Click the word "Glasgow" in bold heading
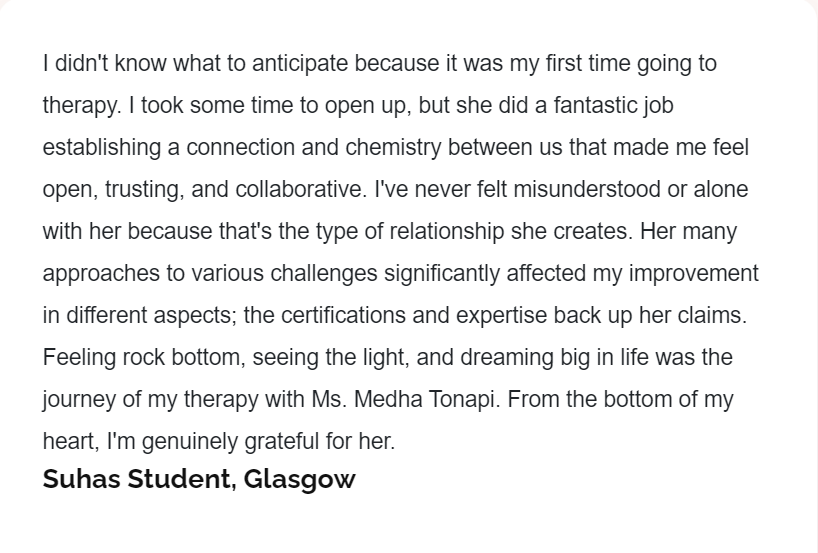The height and width of the screenshot is (553, 818). pos(299,480)
